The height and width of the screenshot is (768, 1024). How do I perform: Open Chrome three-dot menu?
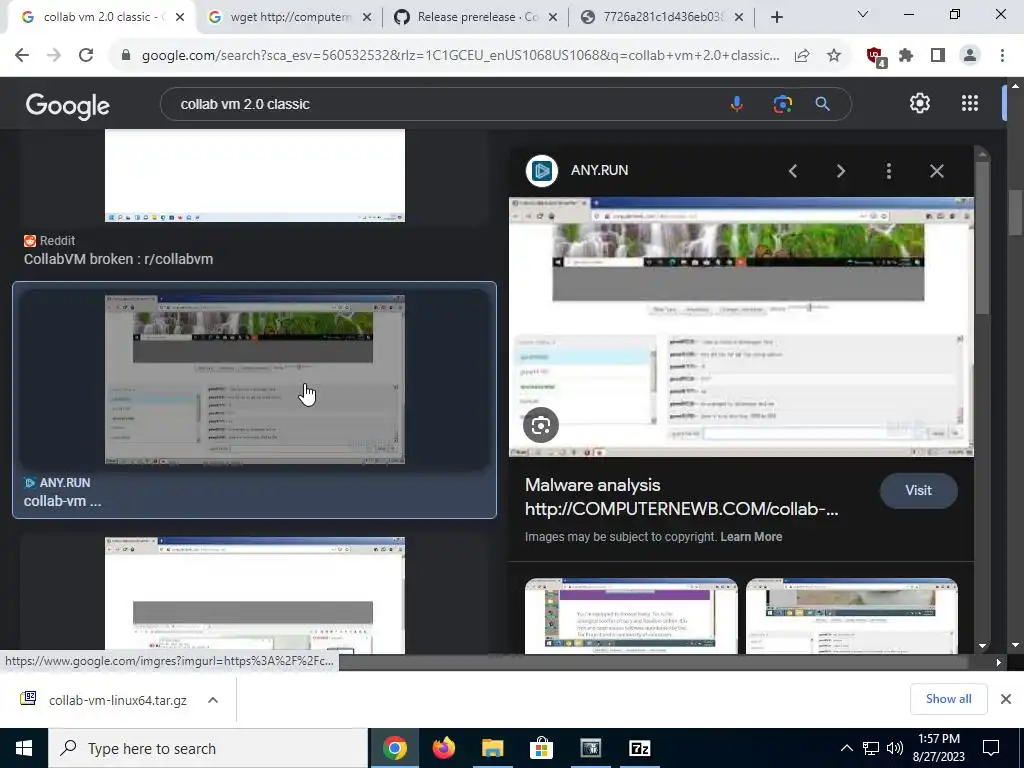click(x=1002, y=56)
